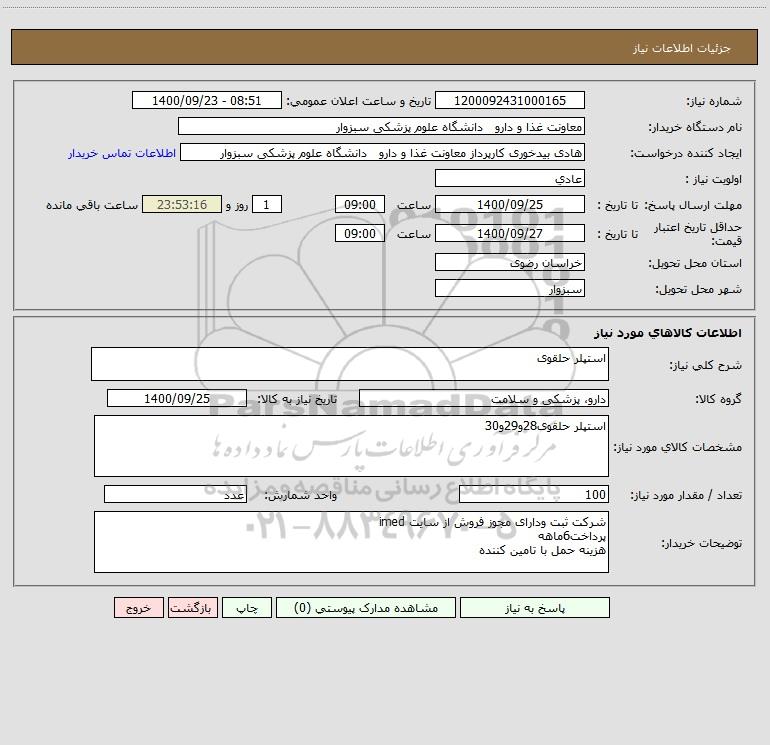Viewport: 770px width, 745px height.
Task: Click the label 'تعداد / مقدار مورد نیاز:'
Action: tap(686, 496)
